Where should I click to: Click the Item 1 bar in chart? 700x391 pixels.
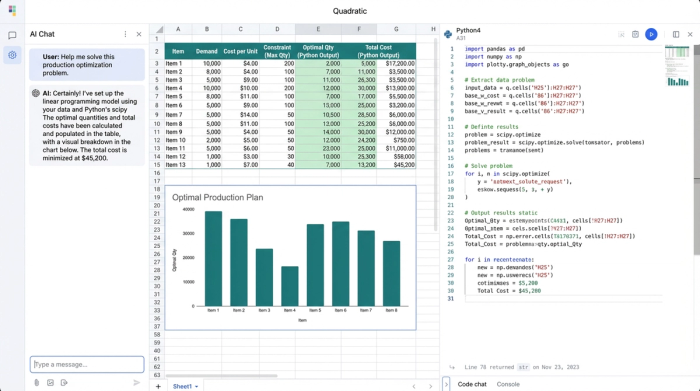coord(213,258)
